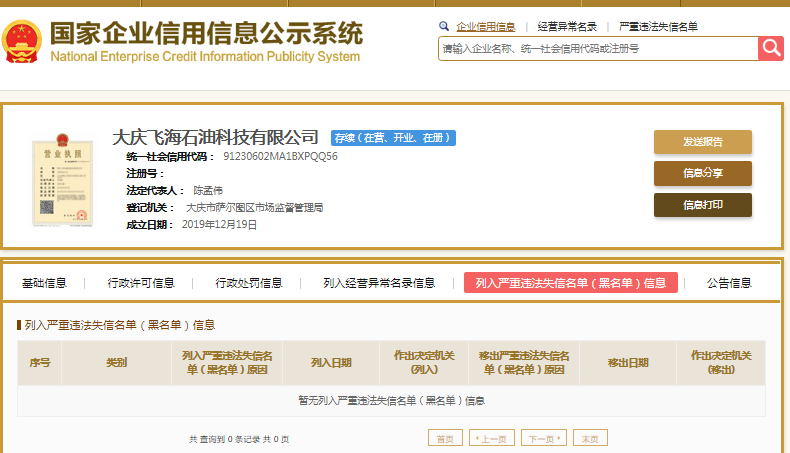This screenshot has width=790, height=453.
Task: Click the 下一页 next page button
Action: 544,438
